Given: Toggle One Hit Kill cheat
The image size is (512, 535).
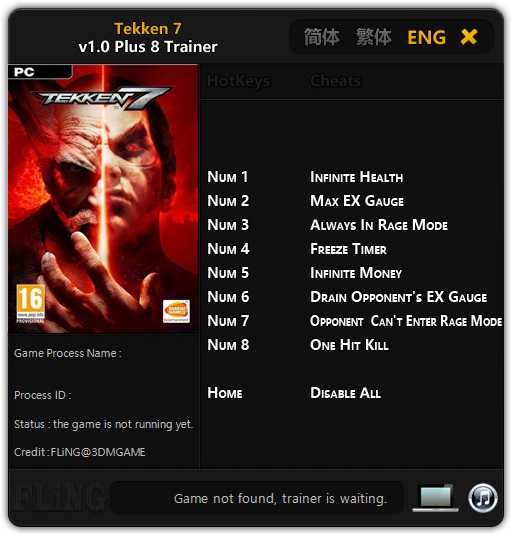Looking at the screenshot, I should (x=349, y=345).
